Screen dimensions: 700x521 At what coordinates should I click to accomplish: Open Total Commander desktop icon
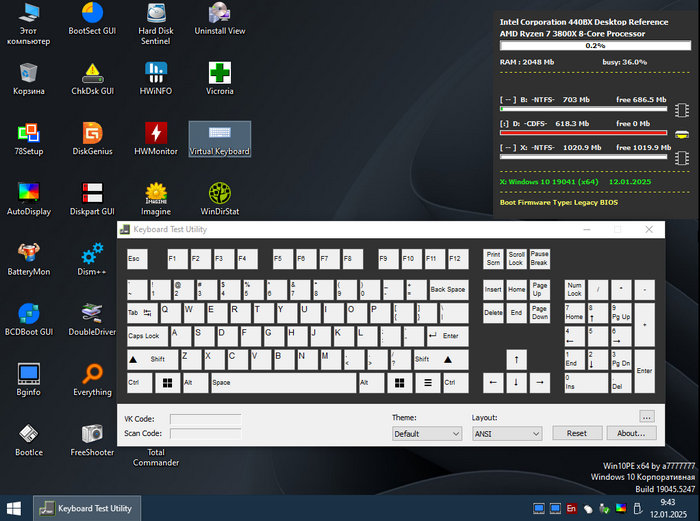pyautogui.click(x=156, y=458)
